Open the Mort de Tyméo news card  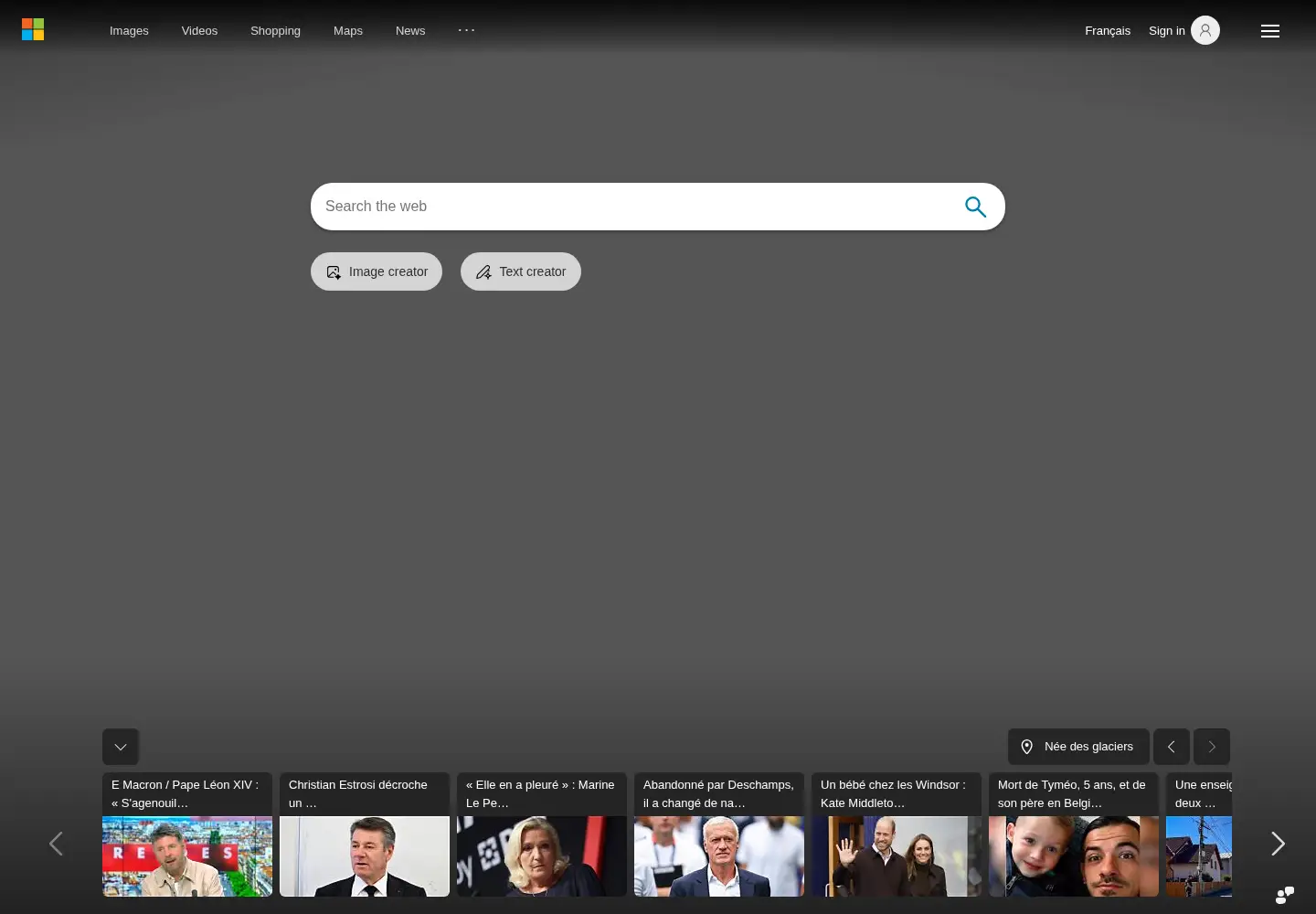1074,834
